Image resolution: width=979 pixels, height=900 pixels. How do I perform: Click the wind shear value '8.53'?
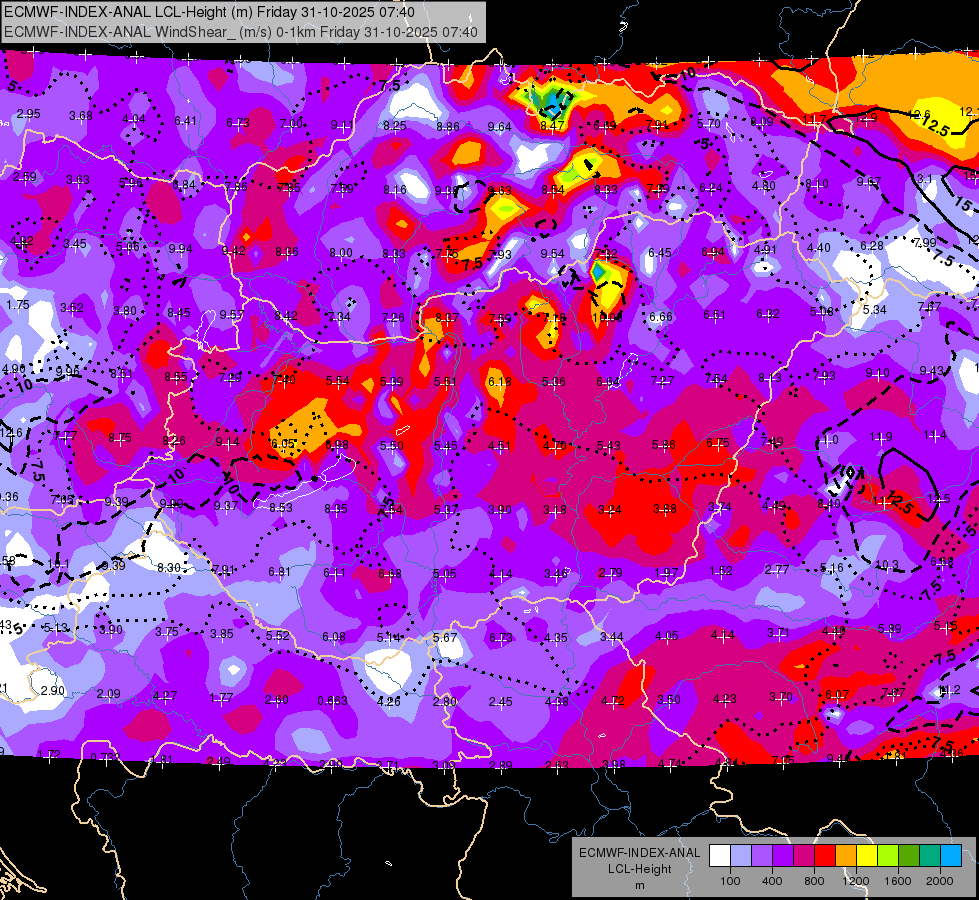click(280, 508)
